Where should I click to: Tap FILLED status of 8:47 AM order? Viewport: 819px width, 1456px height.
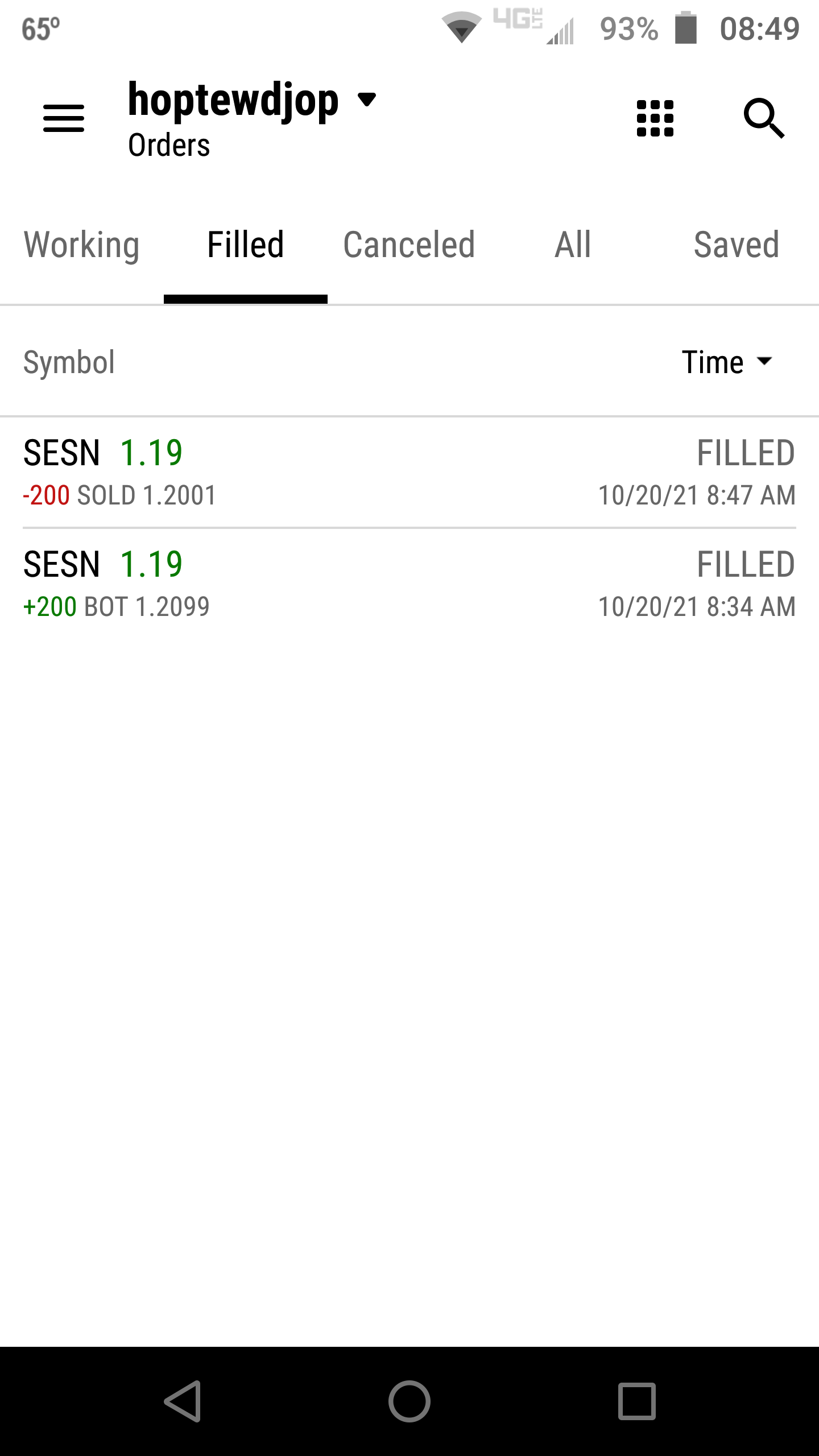746,453
